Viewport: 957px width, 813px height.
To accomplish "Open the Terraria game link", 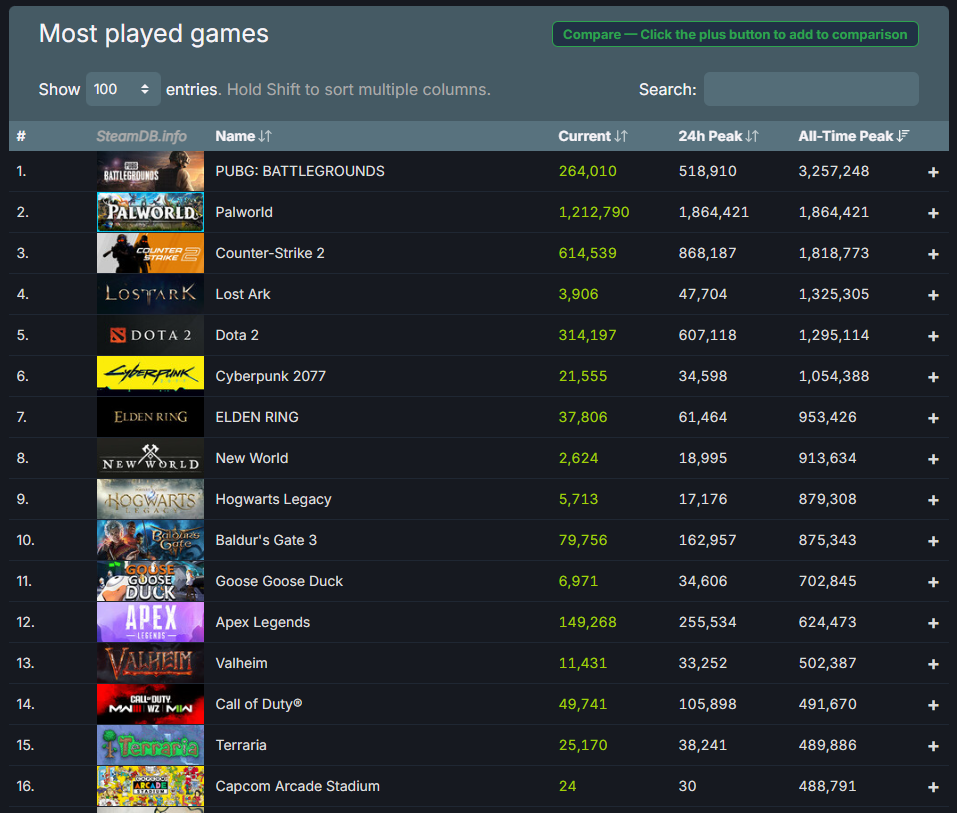I will 241,745.
